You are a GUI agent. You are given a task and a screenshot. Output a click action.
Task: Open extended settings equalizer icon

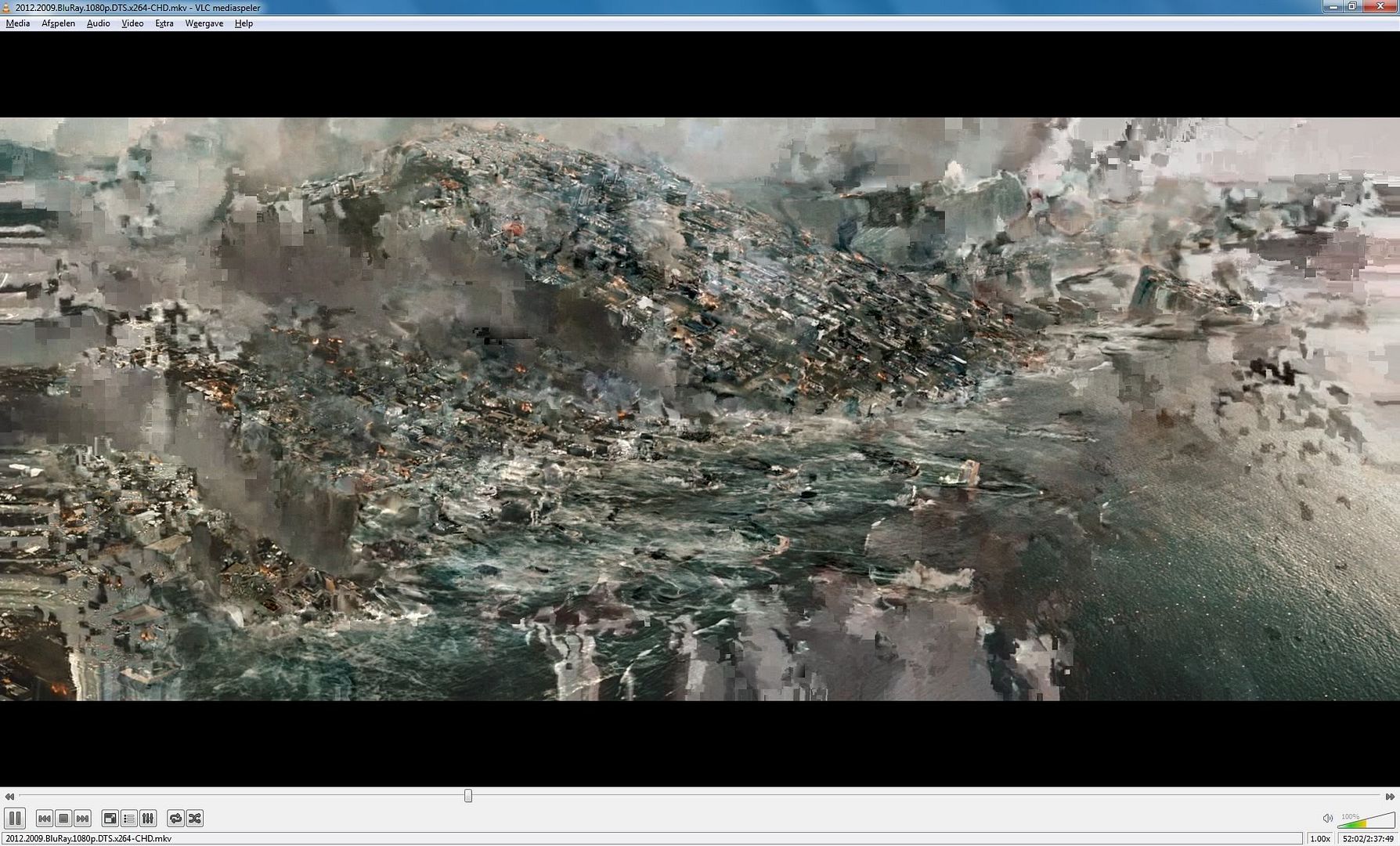148,819
